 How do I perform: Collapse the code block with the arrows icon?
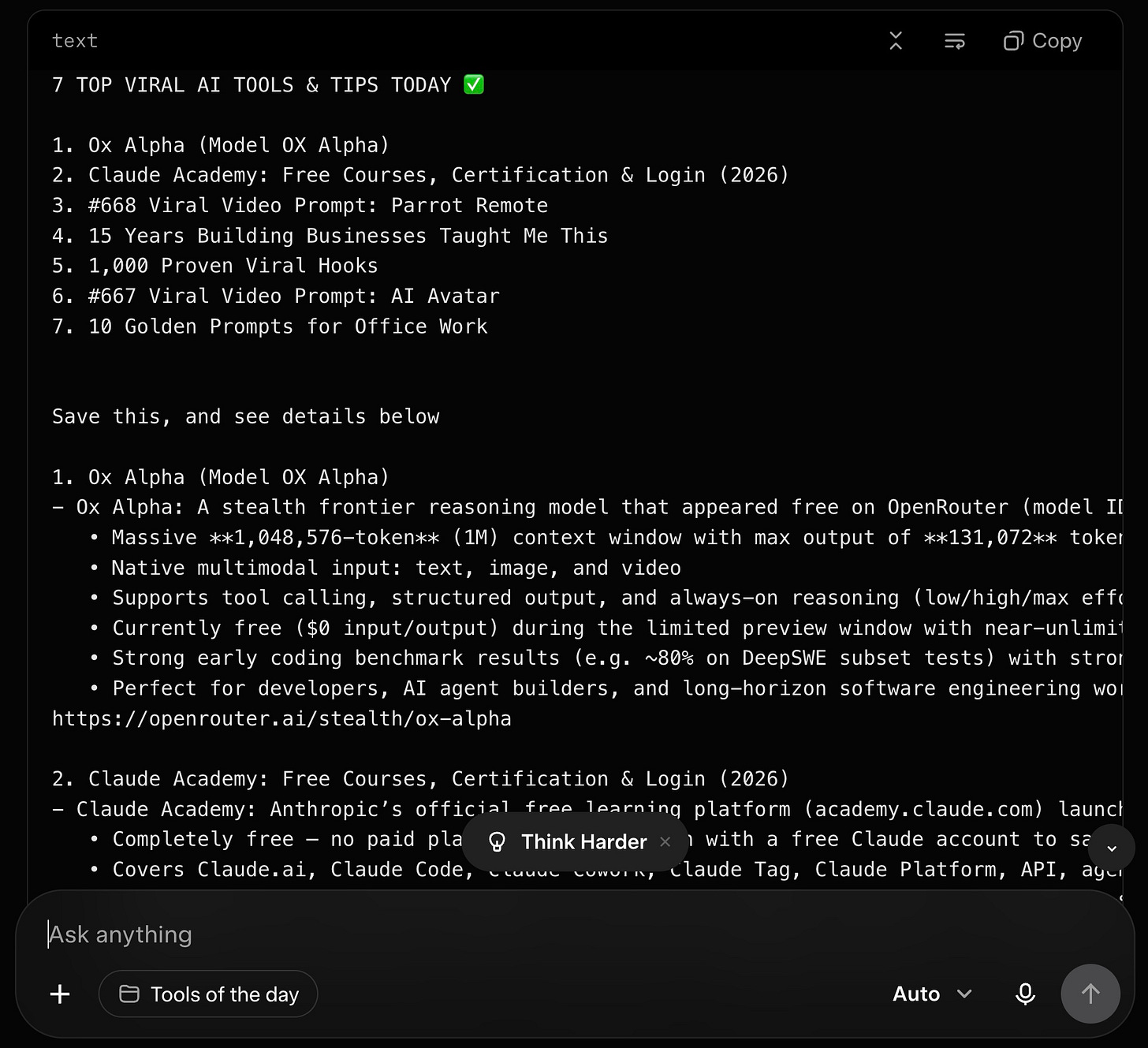tap(896, 41)
